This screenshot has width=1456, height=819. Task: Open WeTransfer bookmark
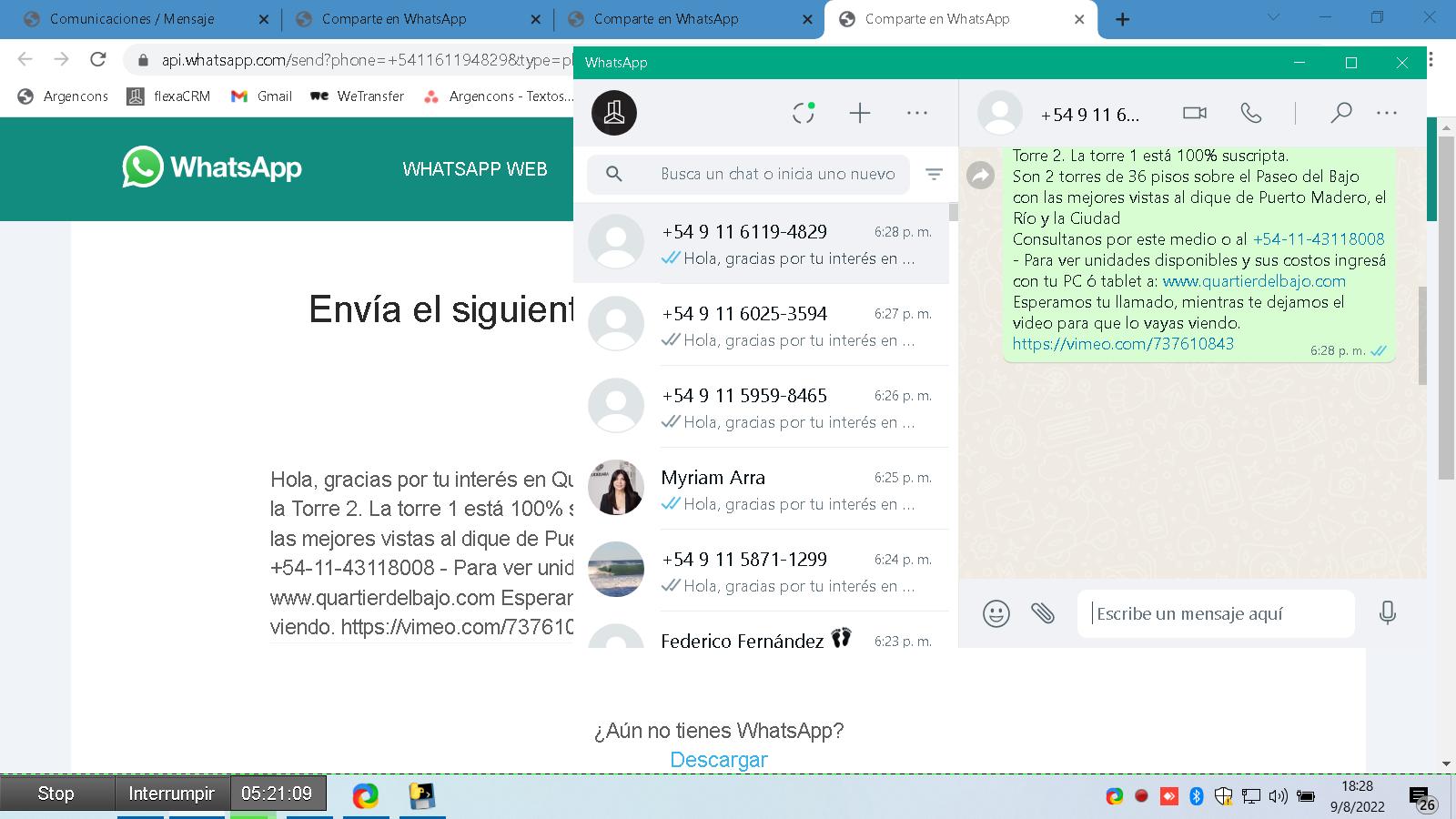pos(358,96)
